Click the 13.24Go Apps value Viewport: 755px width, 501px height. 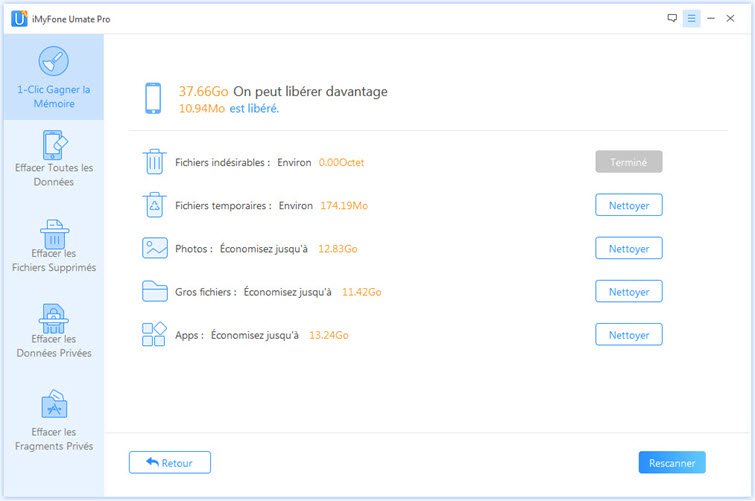[x=329, y=335]
